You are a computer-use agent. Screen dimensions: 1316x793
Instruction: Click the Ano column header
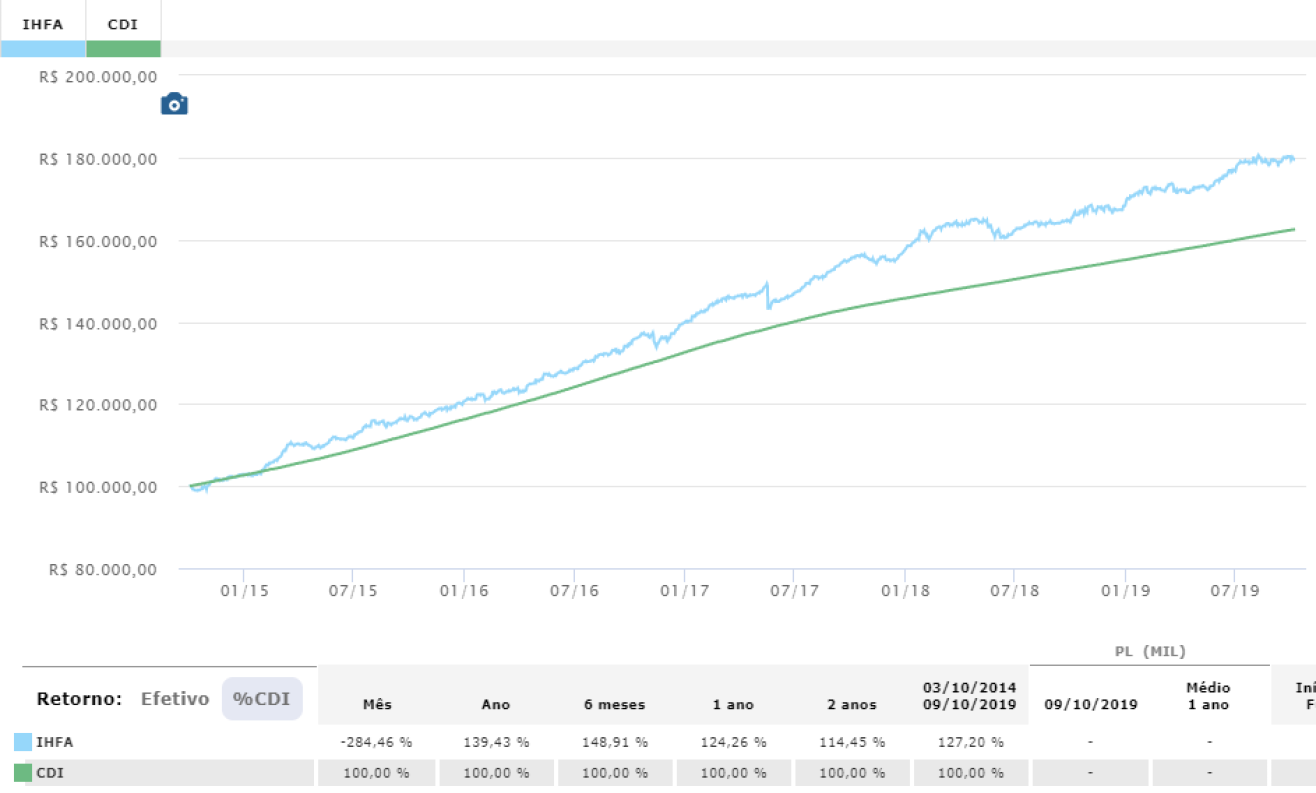point(495,704)
